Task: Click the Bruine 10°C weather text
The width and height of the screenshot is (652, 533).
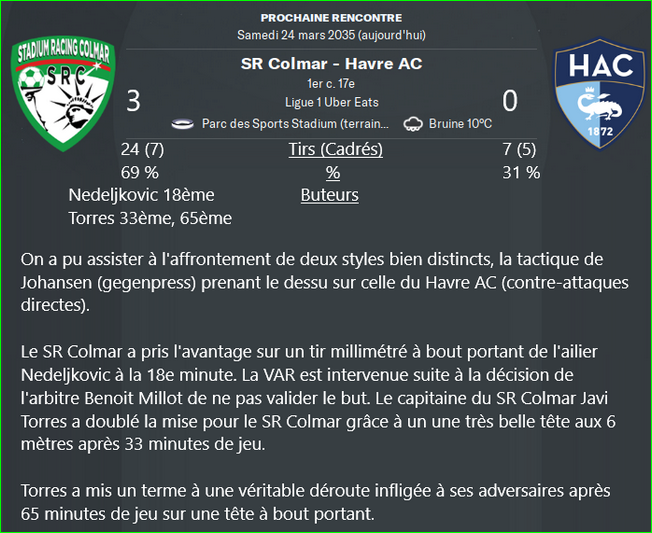Action: 460,124
